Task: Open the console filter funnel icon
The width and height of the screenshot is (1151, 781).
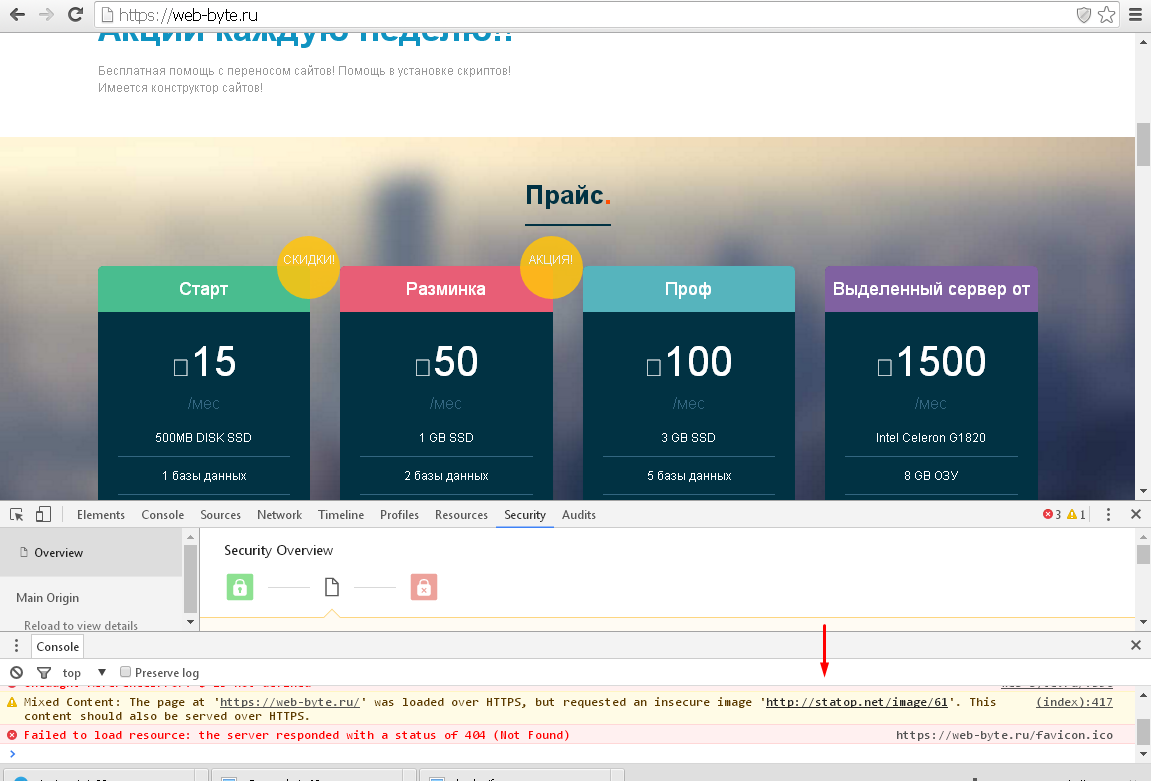Action: coord(43,673)
